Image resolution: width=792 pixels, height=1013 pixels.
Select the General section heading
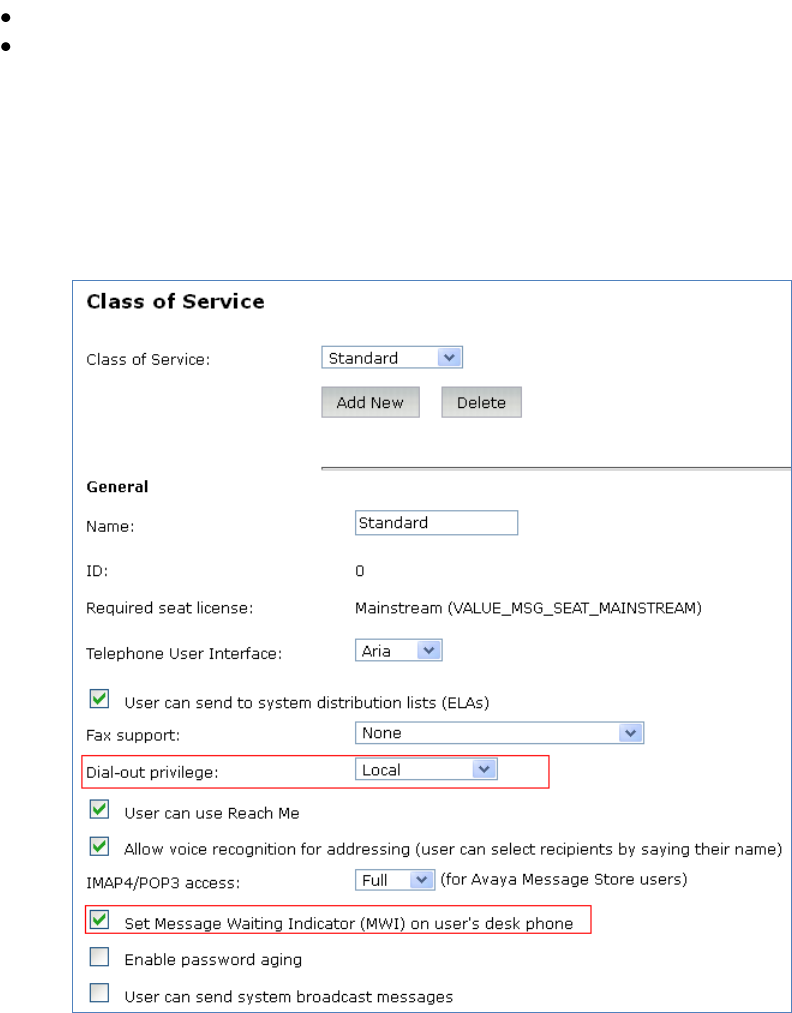coord(117,487)
